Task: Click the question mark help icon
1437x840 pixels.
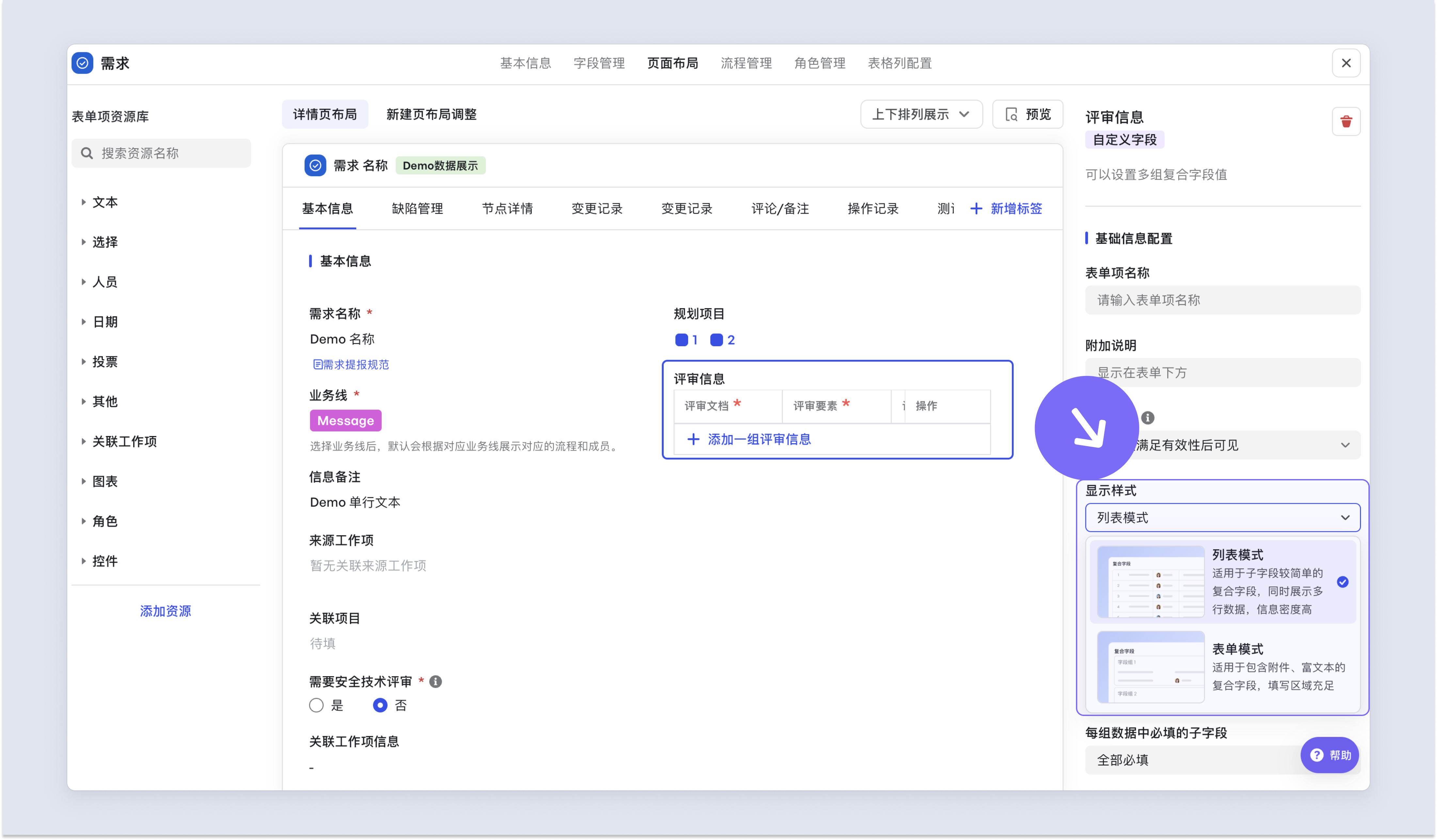Action: [1317, 755]
